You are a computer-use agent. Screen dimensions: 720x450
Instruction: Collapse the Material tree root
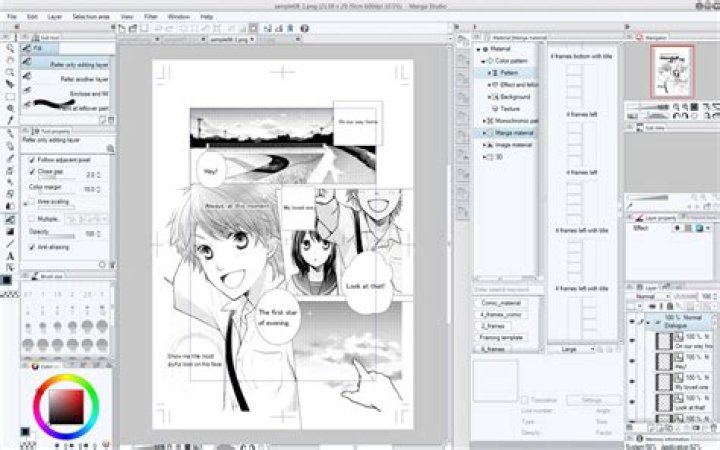pyautogui.click(x=478, y=49)
